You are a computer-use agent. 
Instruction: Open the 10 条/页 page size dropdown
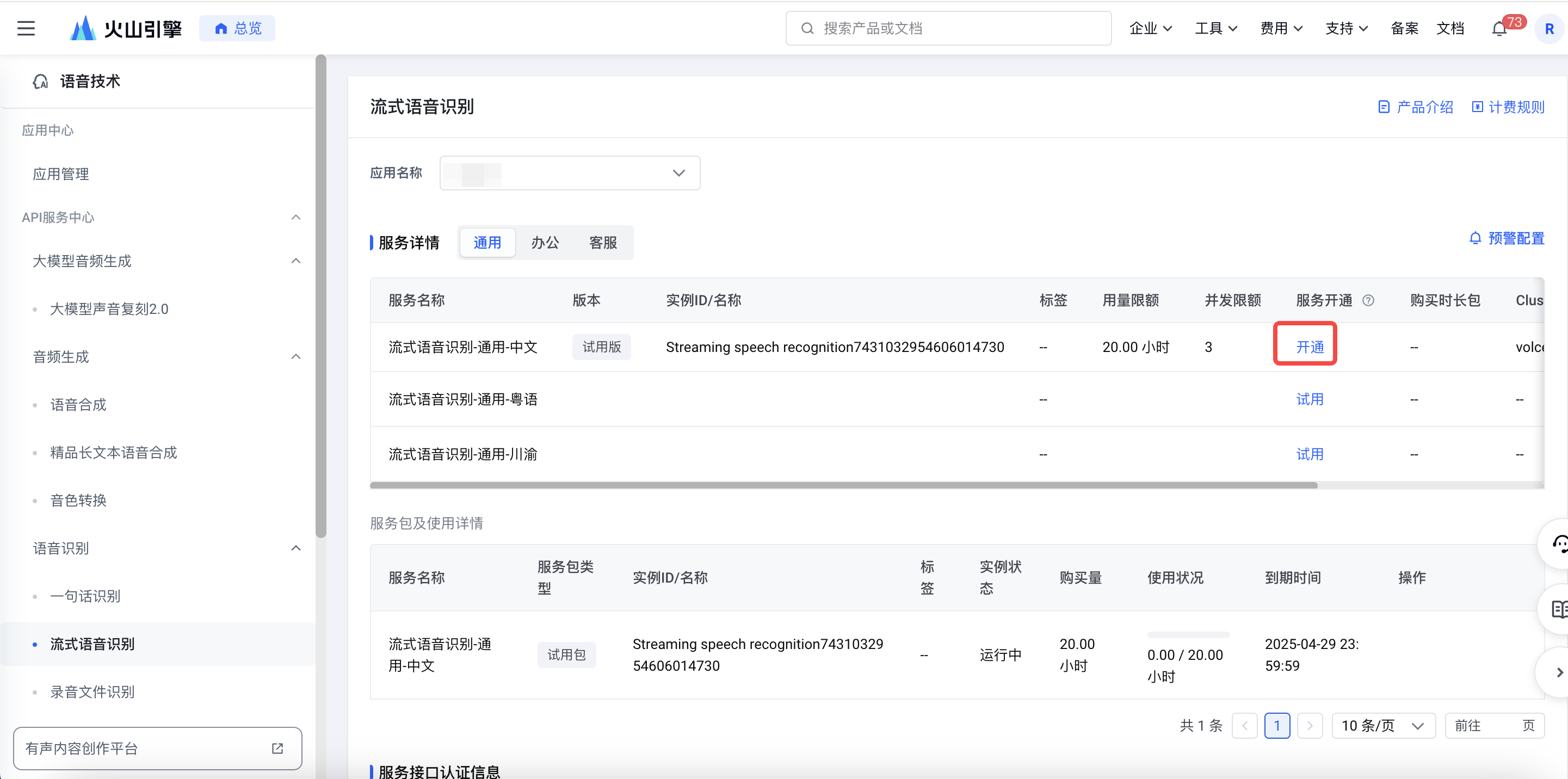coord(1384,726)
